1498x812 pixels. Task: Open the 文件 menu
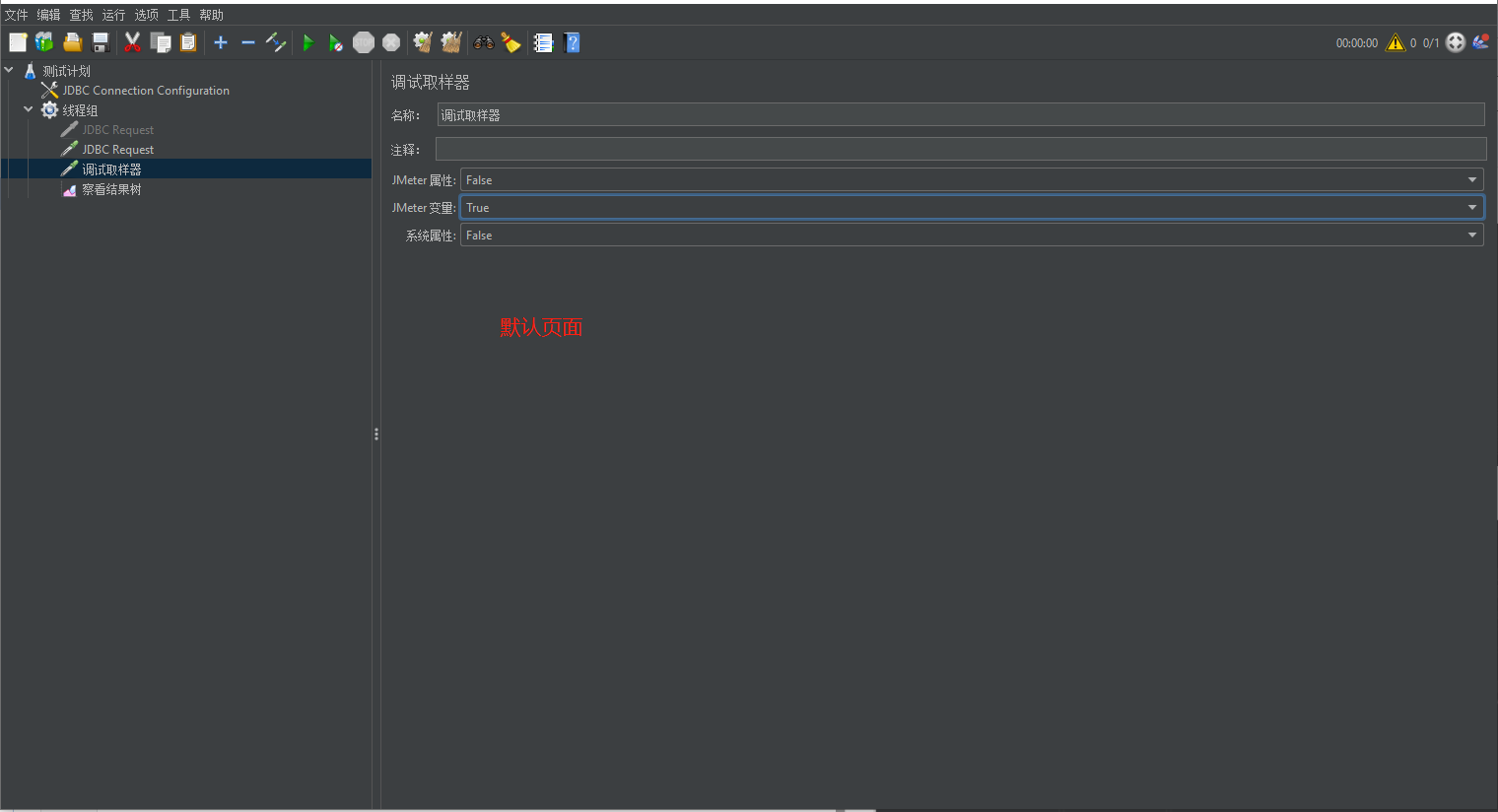pyautogui.click(x=17, y=15)
